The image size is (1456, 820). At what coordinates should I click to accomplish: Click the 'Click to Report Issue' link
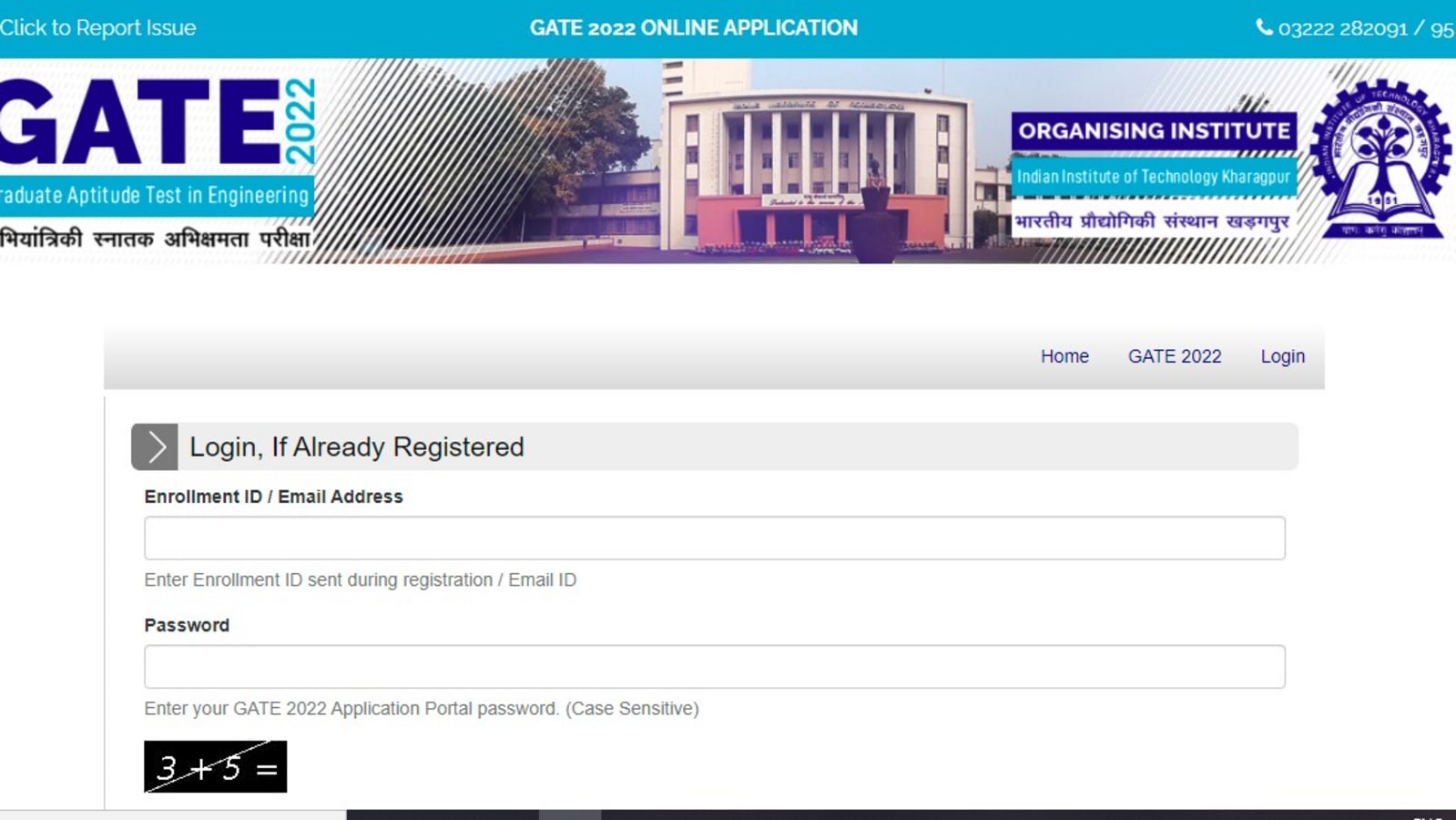point(97,28)
